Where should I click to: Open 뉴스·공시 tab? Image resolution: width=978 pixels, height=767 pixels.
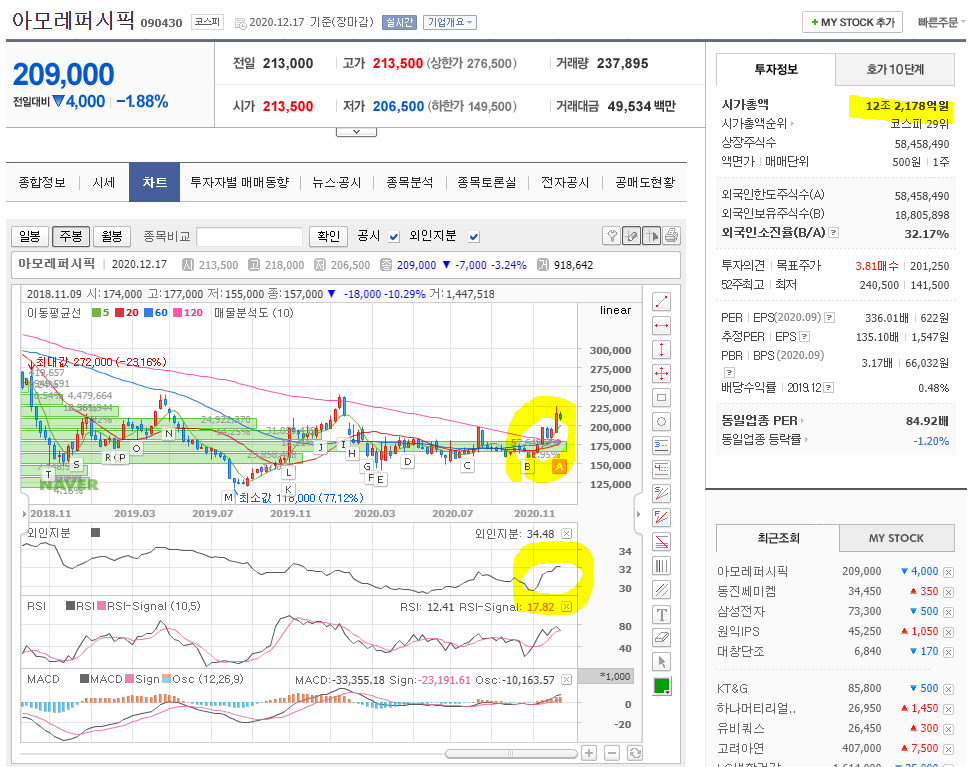(337, 182)
